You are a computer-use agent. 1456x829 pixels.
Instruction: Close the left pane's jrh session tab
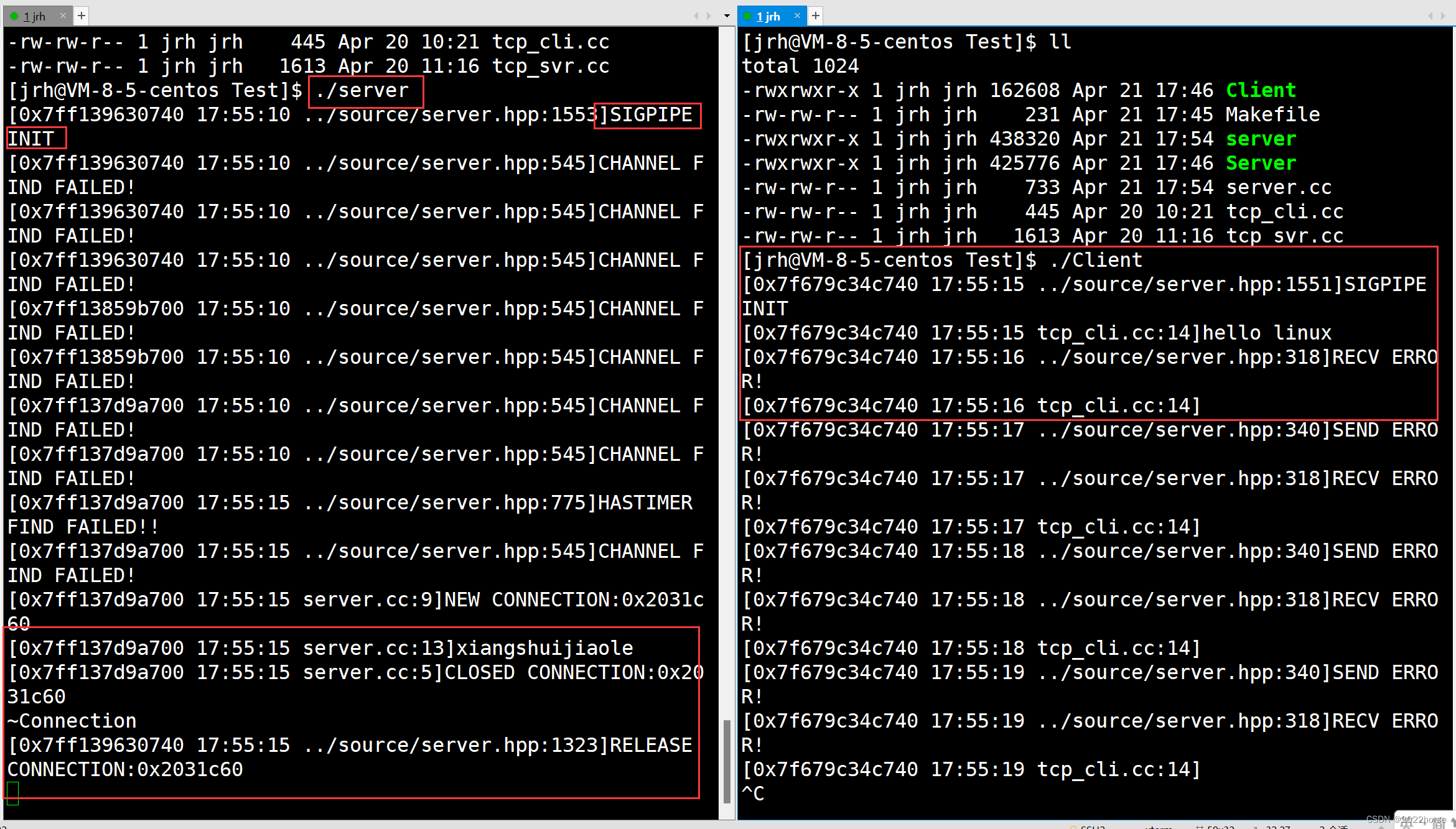(x=63, y=16)
